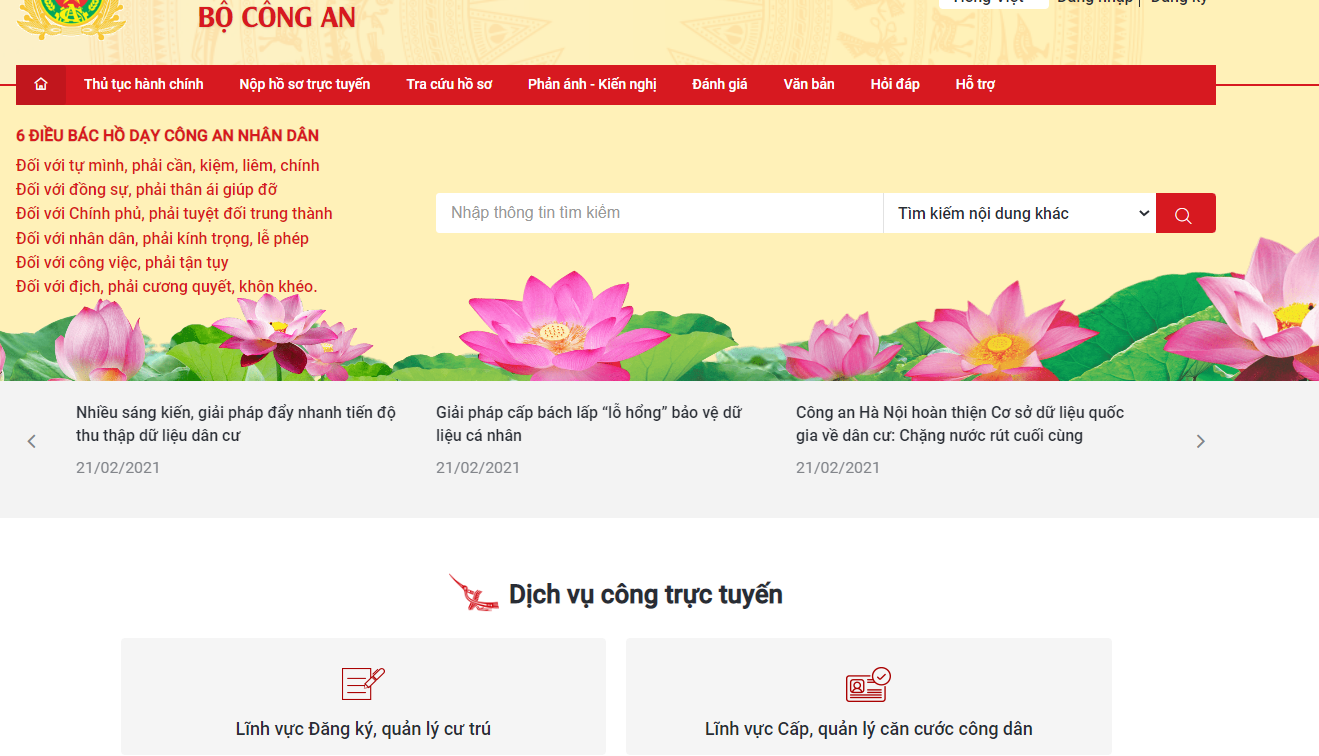Click the red flag icon beside 'Dịch vụ công trực tuyến'
The height and width of the screenshot is (756, 1319).
pos(472,592)
